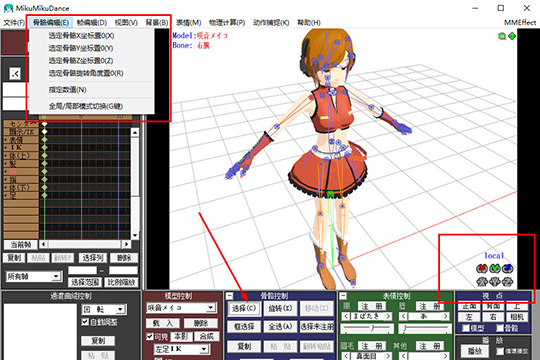Click the lip morph slider under あ
The height and width of the screenshot is (360, 540).
pyautogui.click(x=425, y=329)
